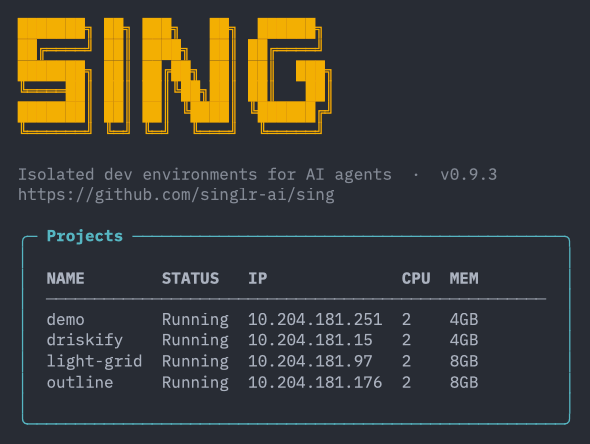Click the Projects panel title
This screenshot has width=590, height=444.
pos(85,236)
